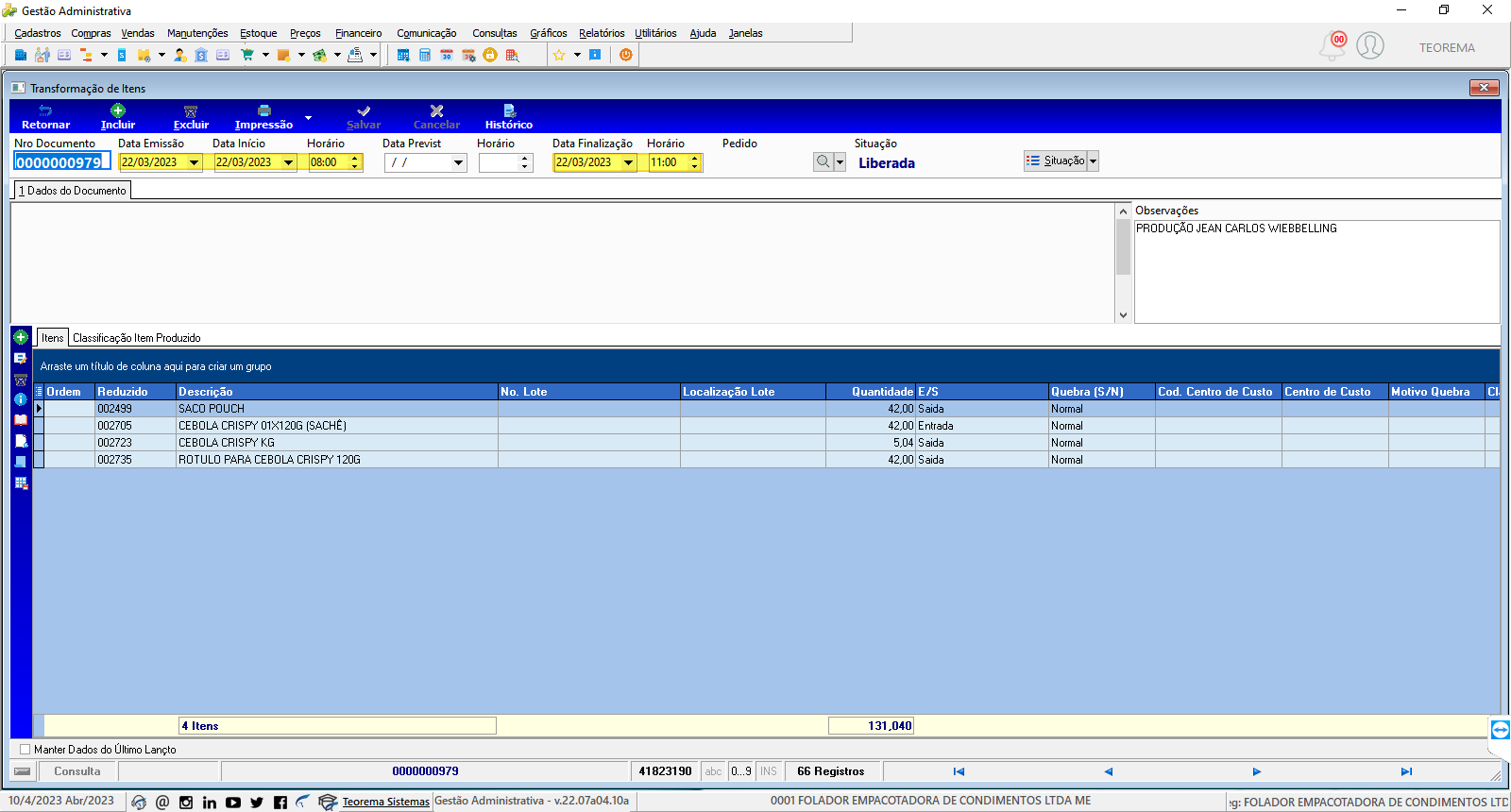Open the Data Finalização calendar dropdown

click(629, 162)
